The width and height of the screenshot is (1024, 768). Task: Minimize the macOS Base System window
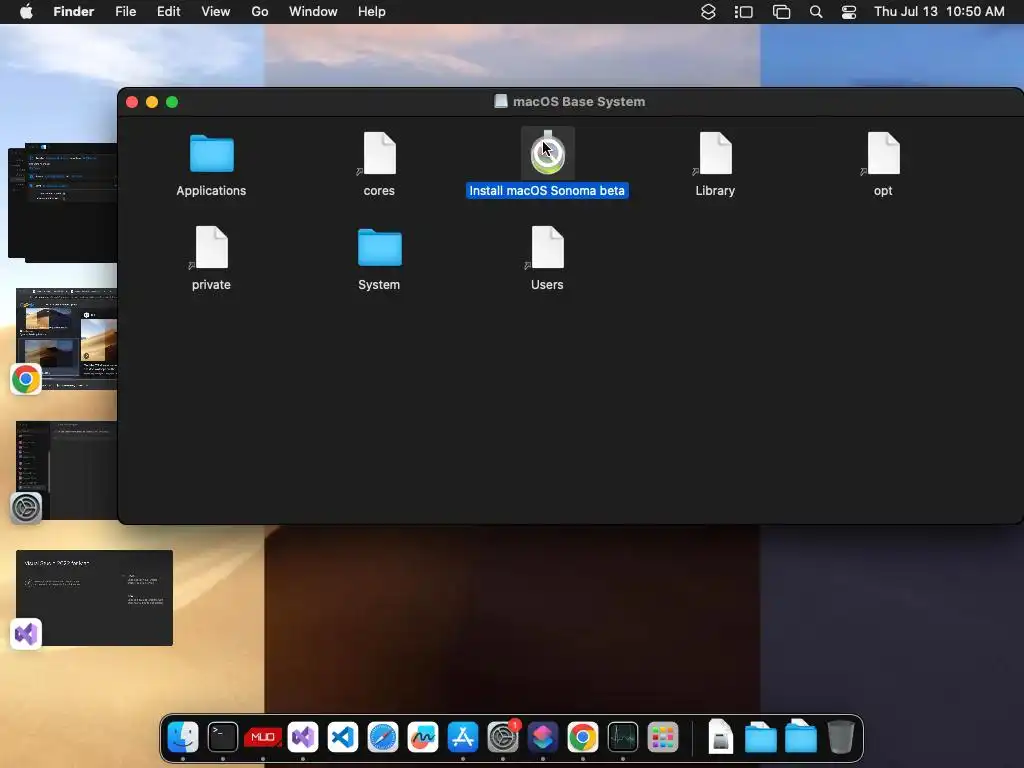point(152,102)
